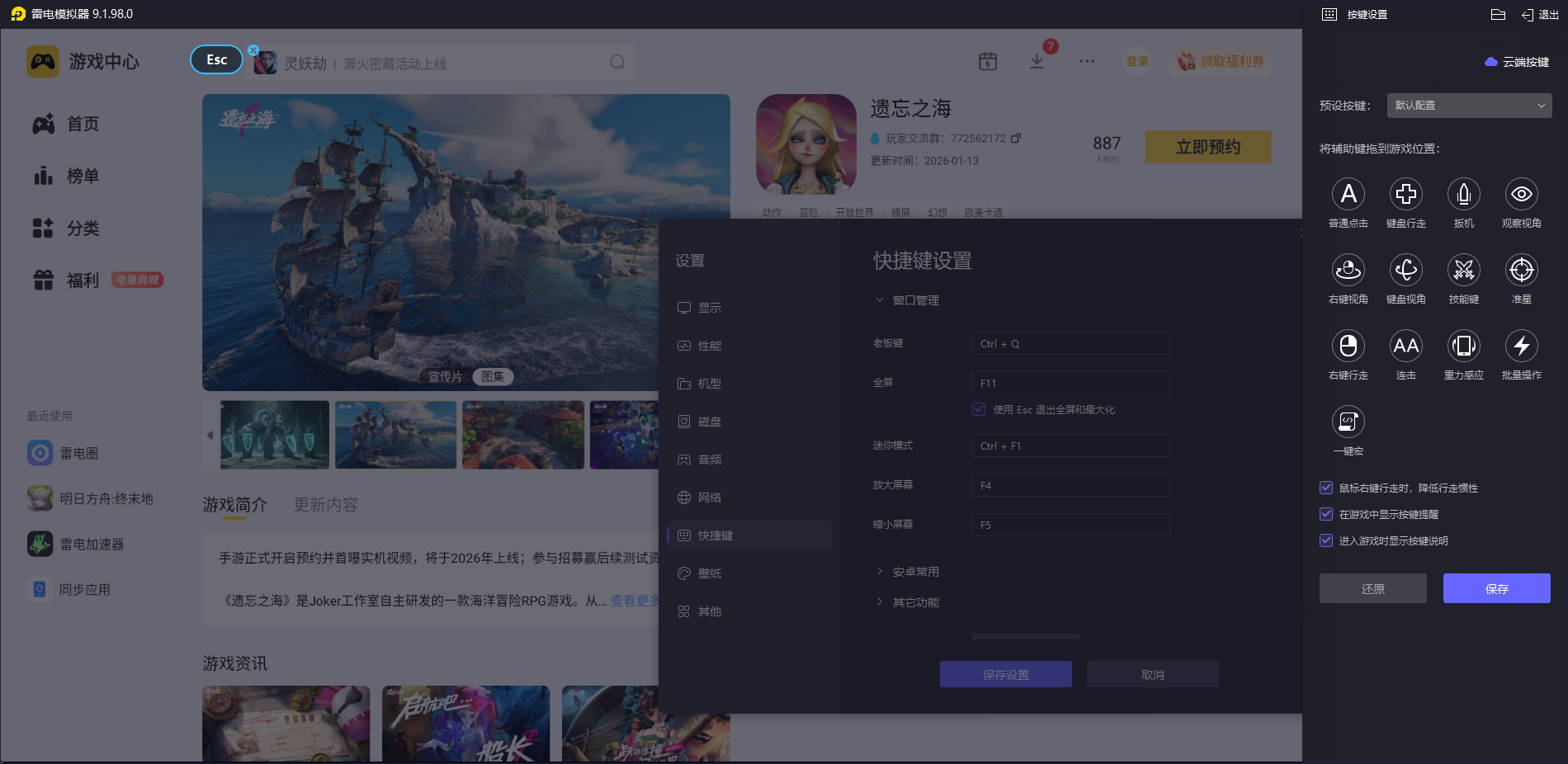Toggle 使用 Esc 退出全屏和最大化 checkbox
Screen dimensions: 1568x764
[979, 409]
